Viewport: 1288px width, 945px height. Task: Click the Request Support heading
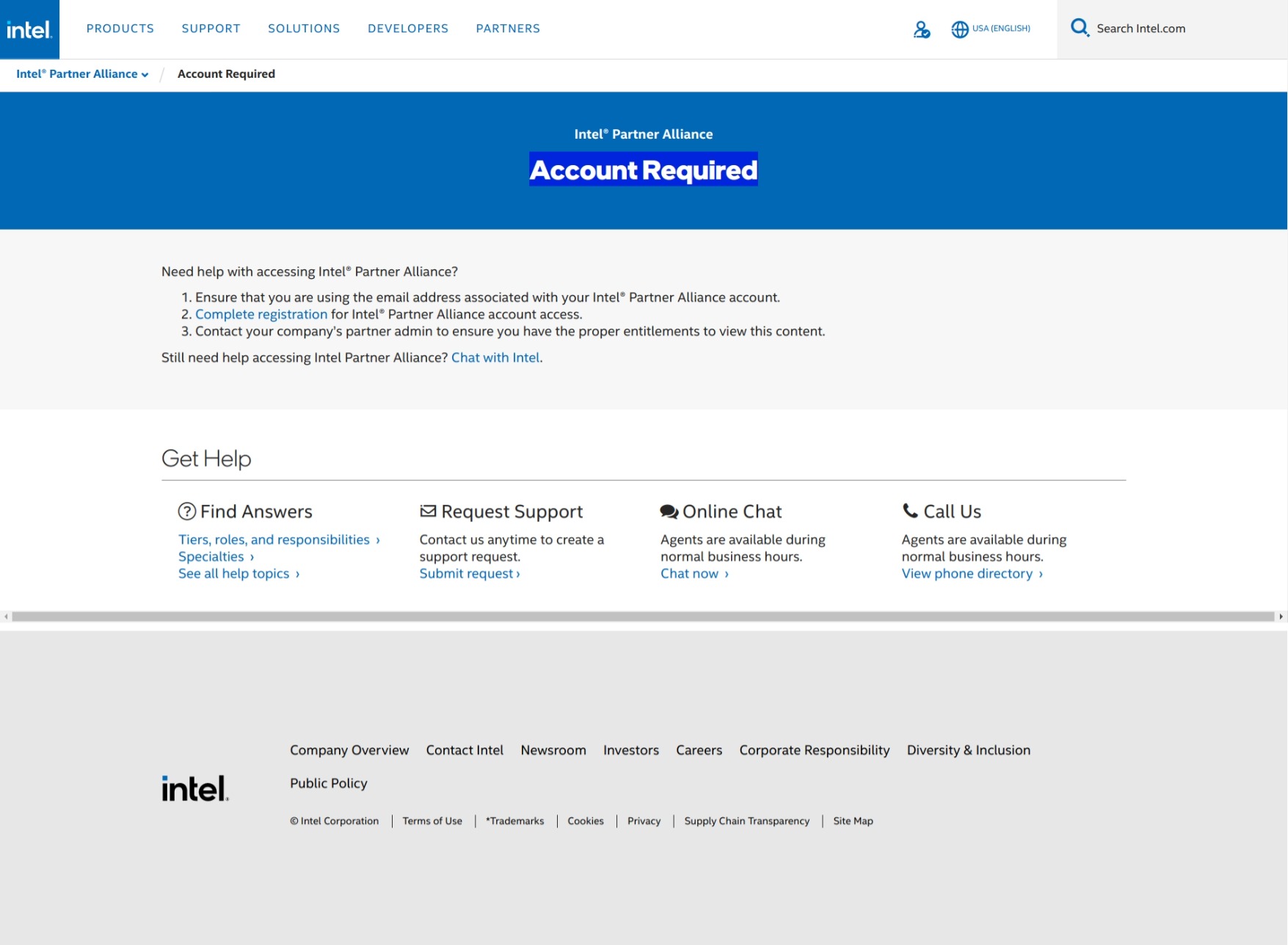[x=512, y=511]
